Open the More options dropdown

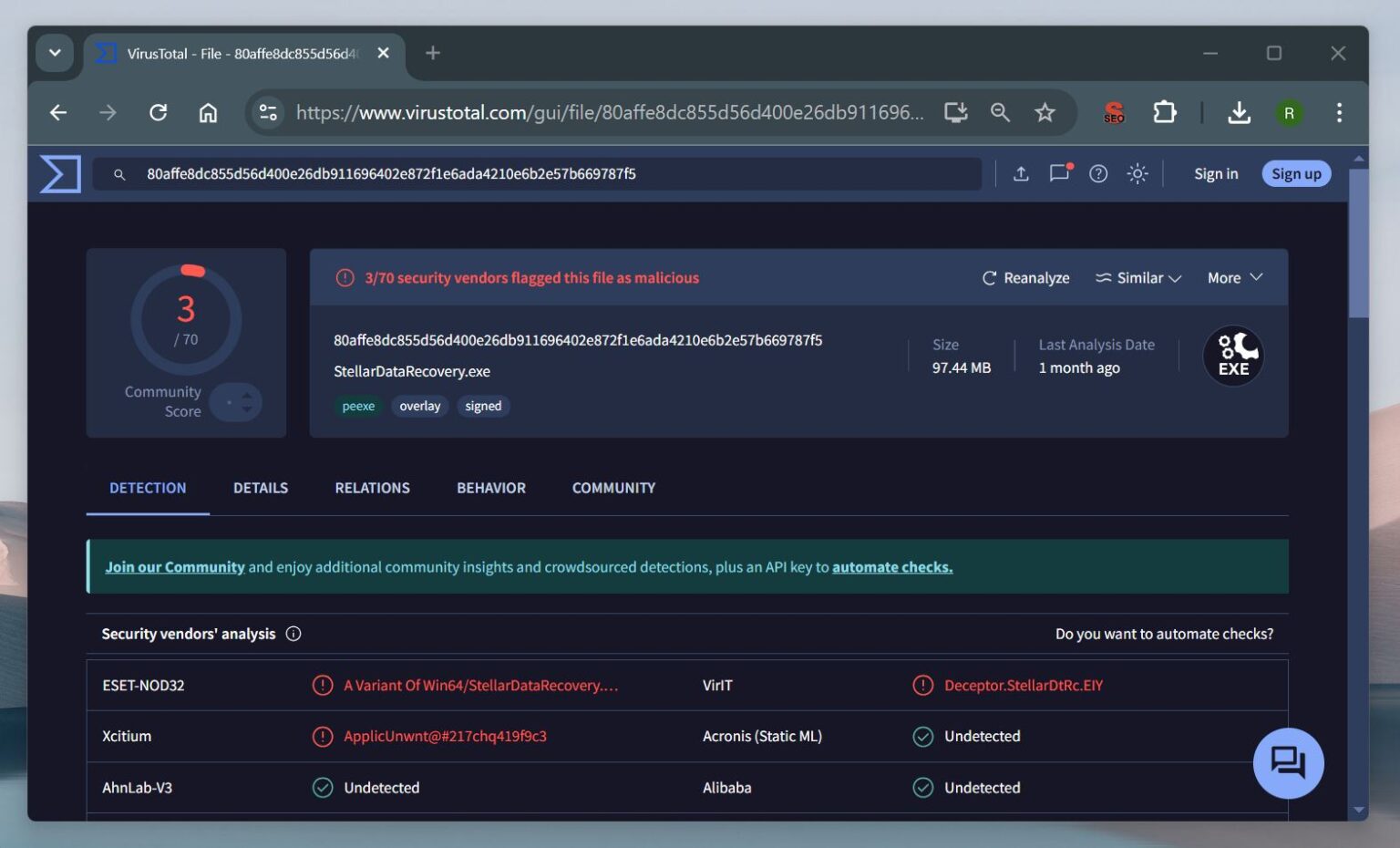[1233, 277]
